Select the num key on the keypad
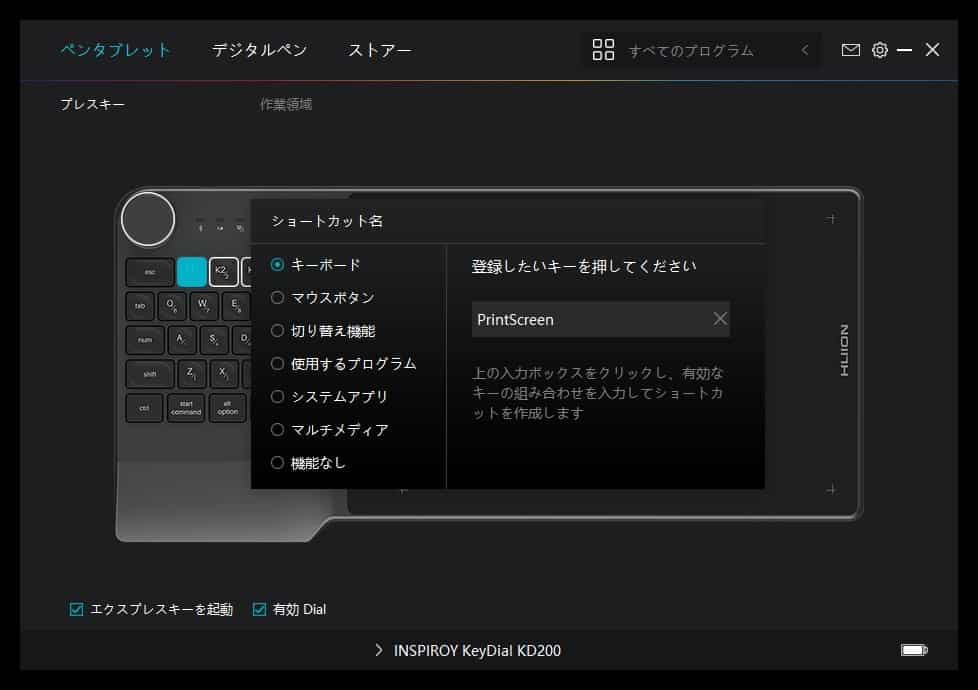The width and height of the screenshot is (978, 690). pyautogui.click(x=145, y=340)
